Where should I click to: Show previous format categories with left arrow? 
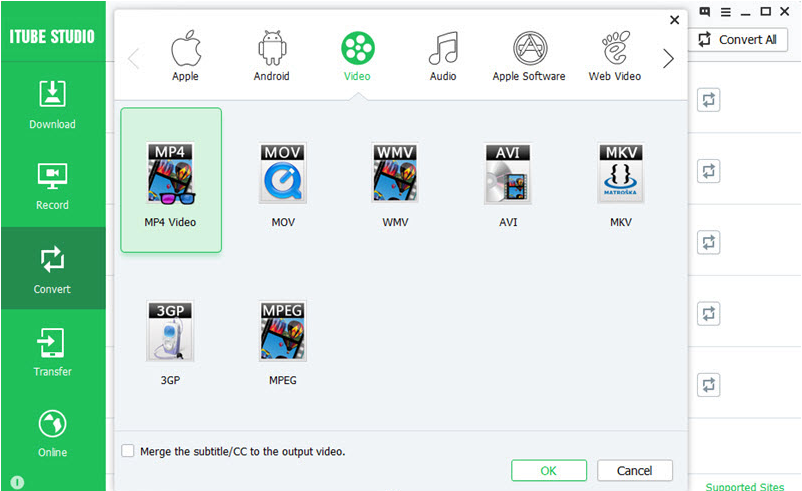(134, 58)
